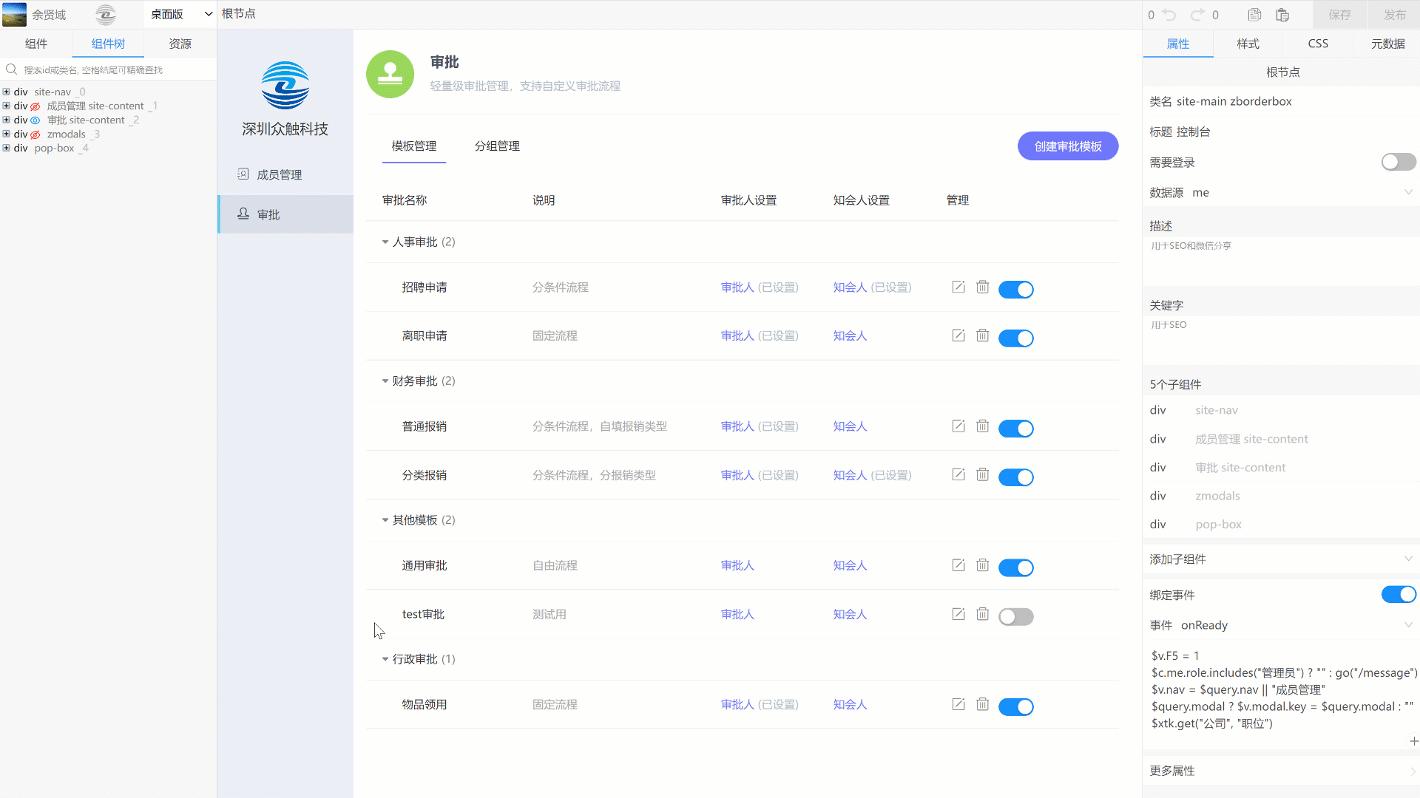Edit the 招聘申请 template
The height and width of the screenshot is (798, 1420).
(958, 287)
